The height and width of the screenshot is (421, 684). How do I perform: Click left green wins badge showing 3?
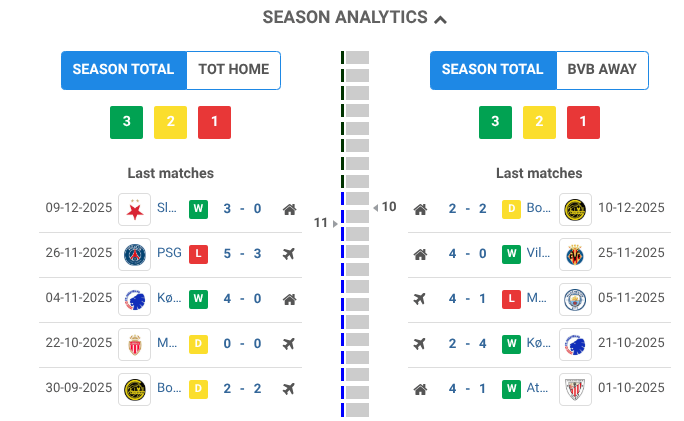point(126,122)
